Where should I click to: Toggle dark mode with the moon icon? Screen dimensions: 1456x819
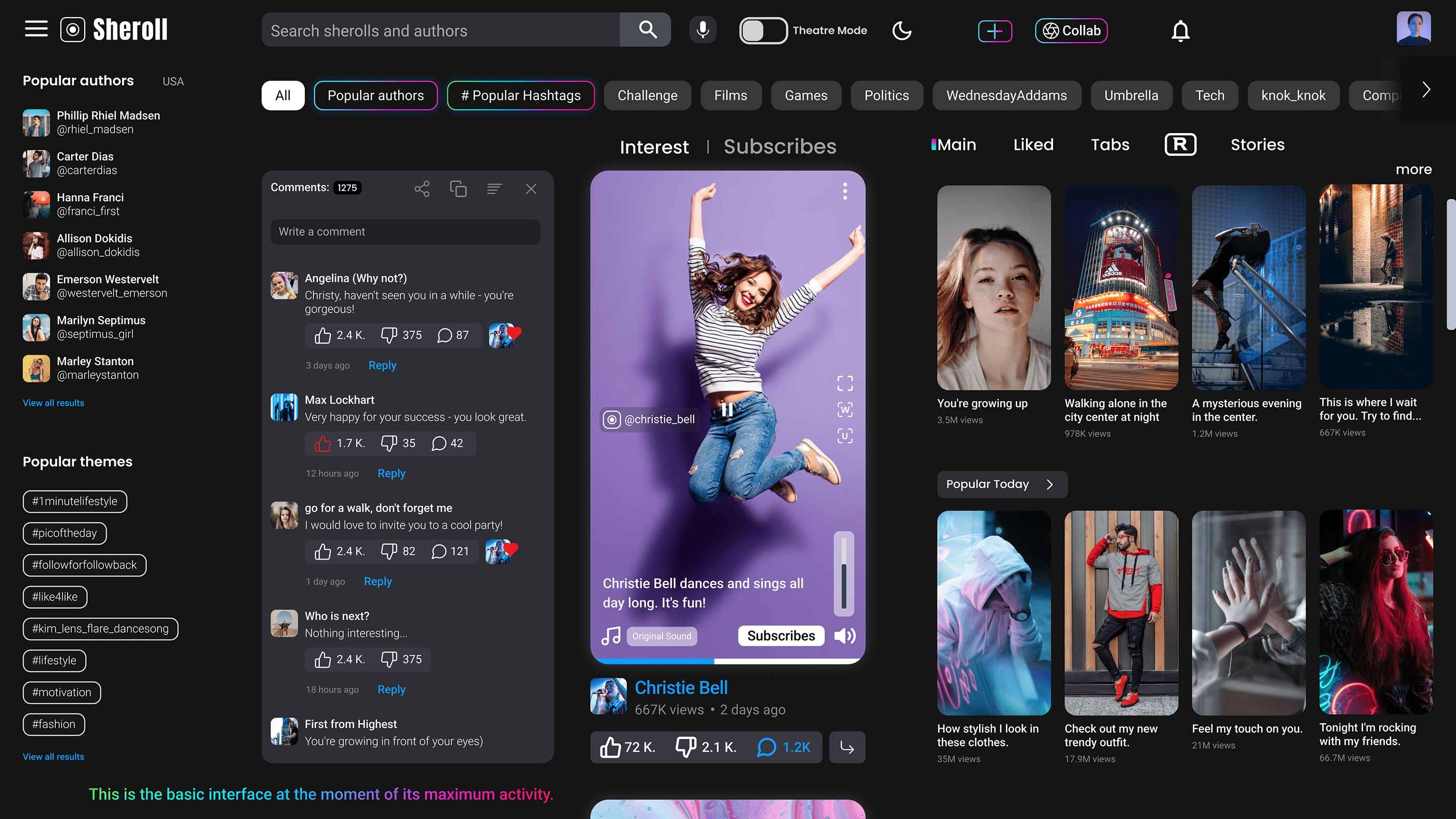point(902,31)
